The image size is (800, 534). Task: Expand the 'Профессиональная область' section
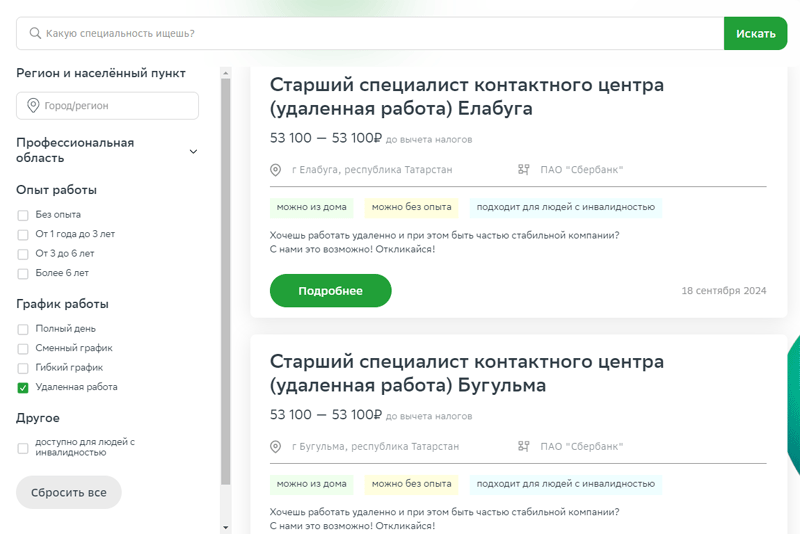[x=193, y=152]
